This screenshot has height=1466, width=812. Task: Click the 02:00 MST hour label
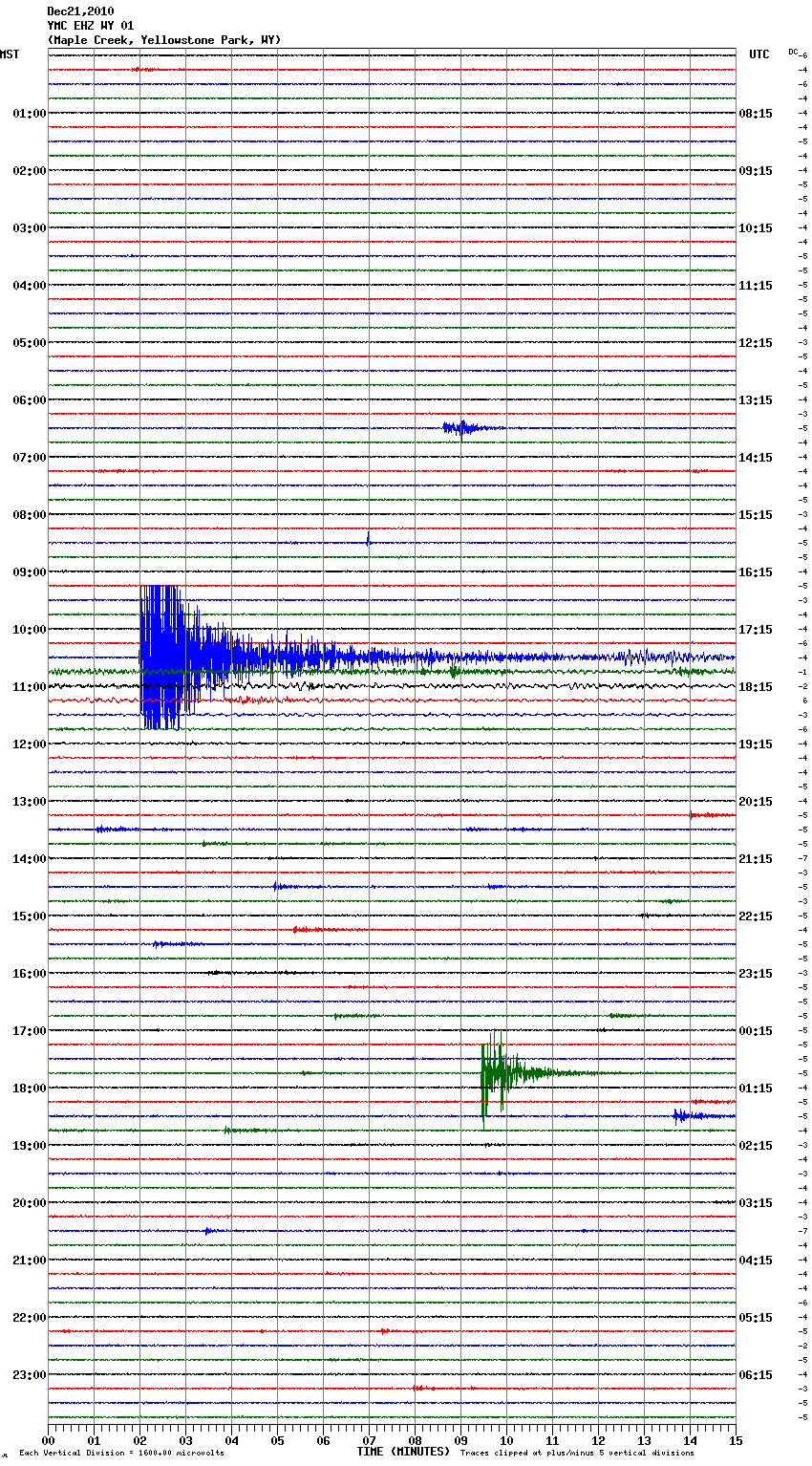click(30, 171)
